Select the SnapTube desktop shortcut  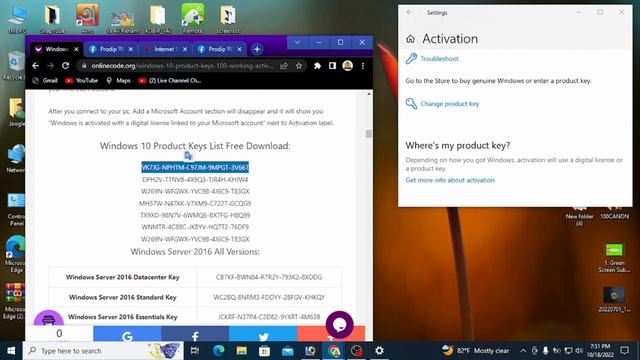coord(52,18)
